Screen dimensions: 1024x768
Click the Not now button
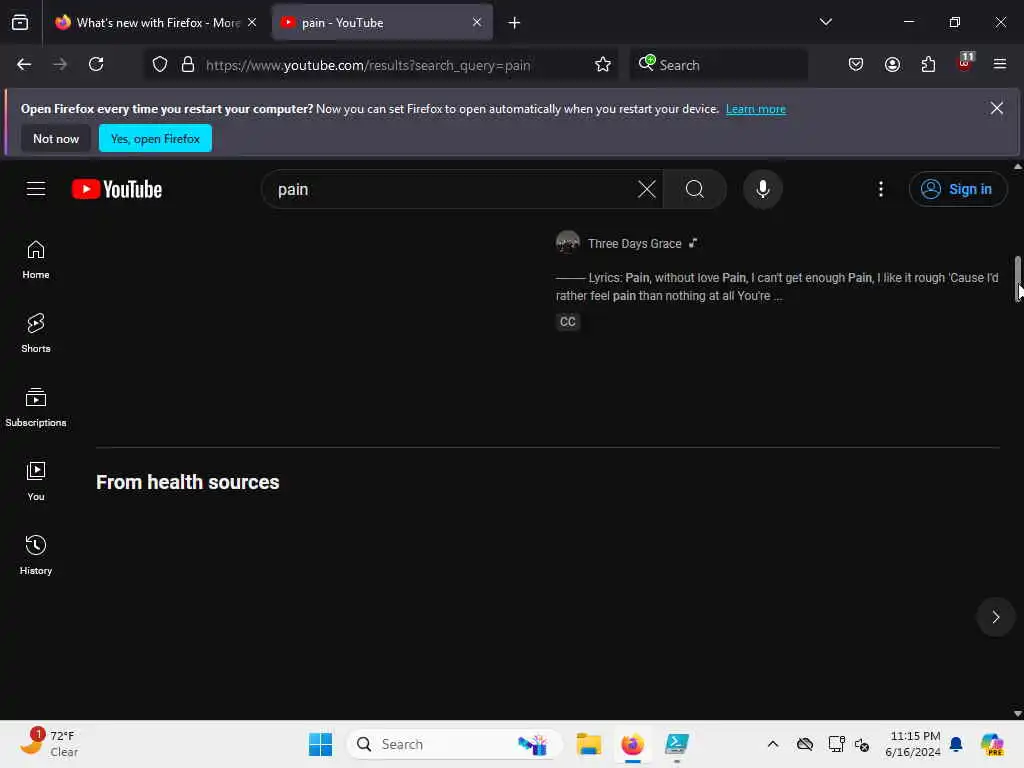click(56, 138)
